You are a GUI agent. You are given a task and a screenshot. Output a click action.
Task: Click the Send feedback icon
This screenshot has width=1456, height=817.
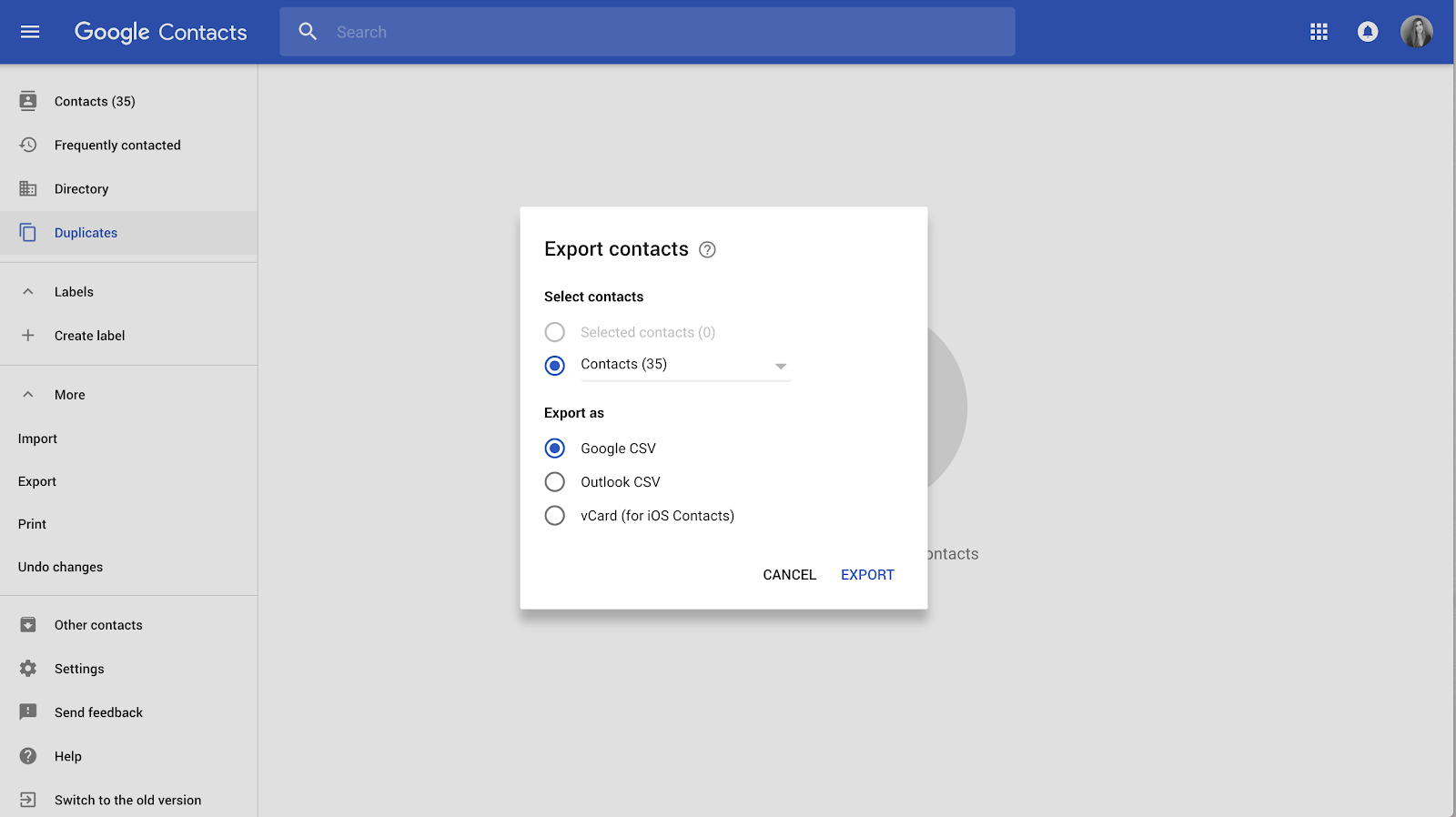pyautogui.click(x=28, y=712)
